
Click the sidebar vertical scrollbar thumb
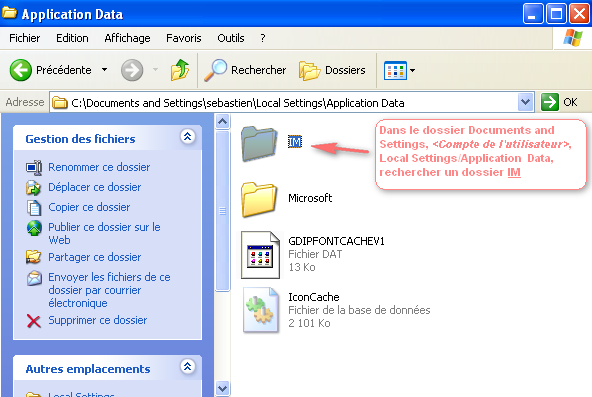[222, 211]
